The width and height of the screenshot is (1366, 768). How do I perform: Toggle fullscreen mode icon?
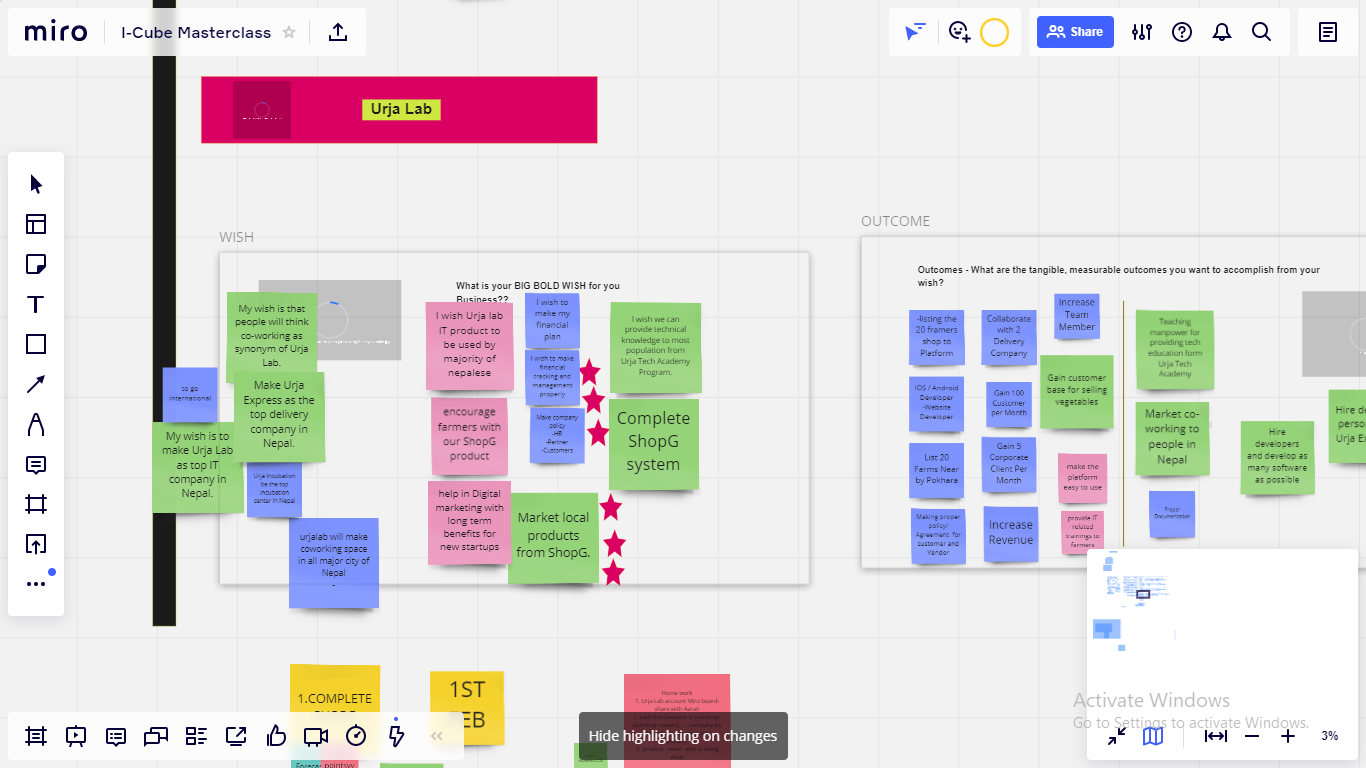1117,736
